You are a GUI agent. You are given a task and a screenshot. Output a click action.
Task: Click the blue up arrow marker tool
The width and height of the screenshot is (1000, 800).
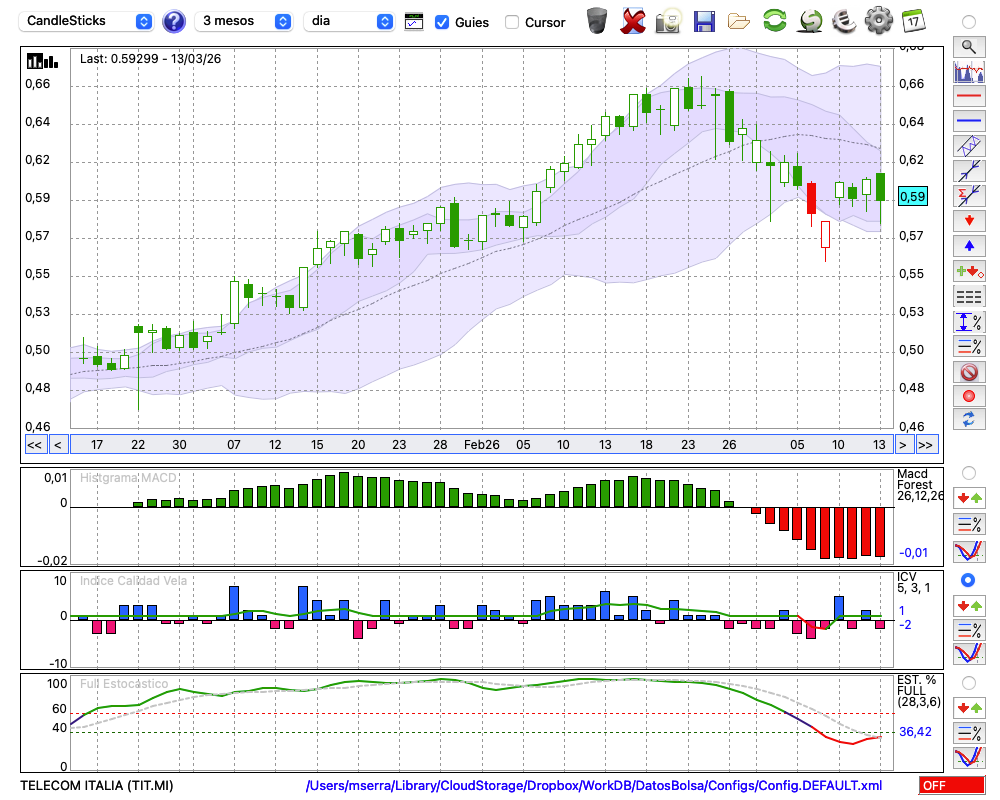tap(968, 245)
